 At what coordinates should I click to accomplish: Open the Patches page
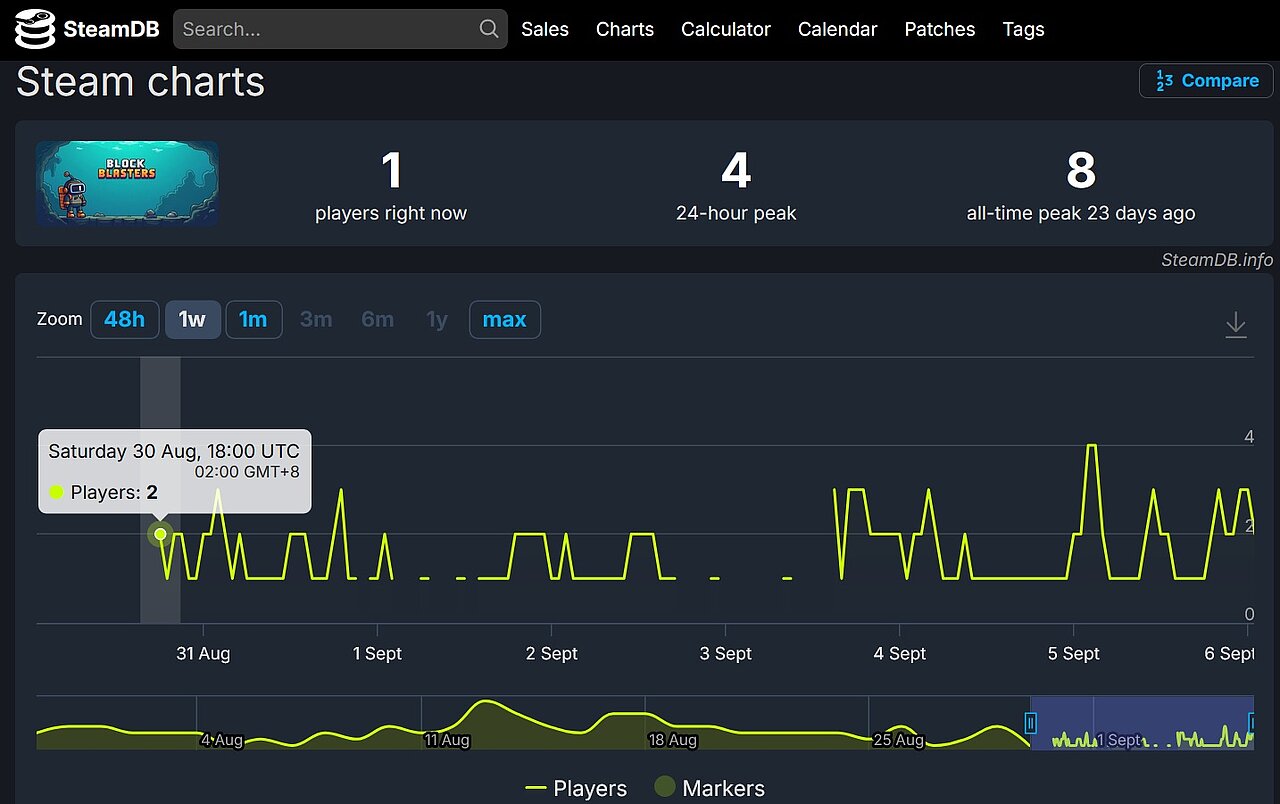940,29
